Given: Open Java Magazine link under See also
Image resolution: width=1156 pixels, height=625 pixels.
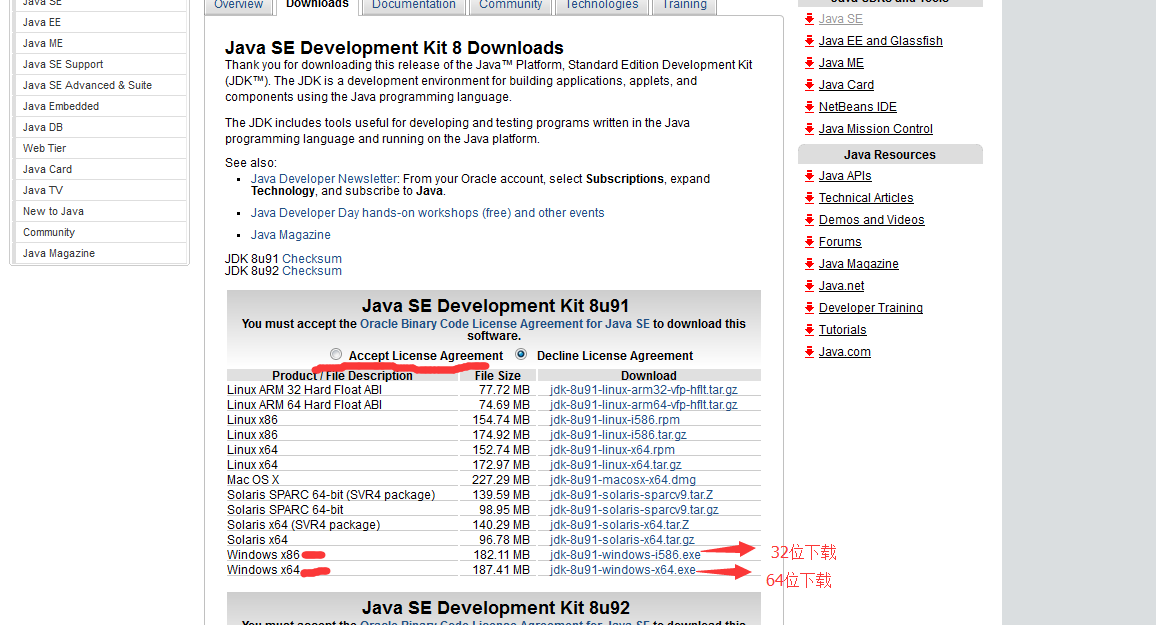Looking at the screenshot, I should [290, 235].
